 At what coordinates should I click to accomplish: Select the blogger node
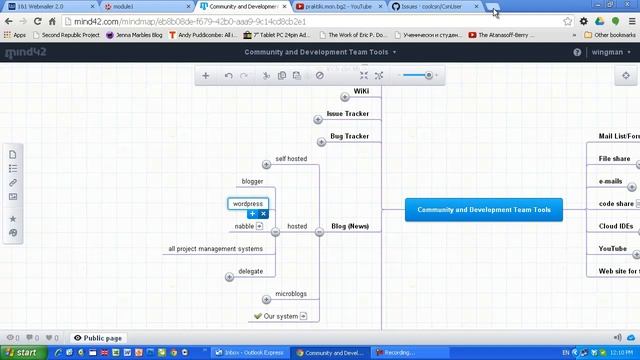[252, 181]
